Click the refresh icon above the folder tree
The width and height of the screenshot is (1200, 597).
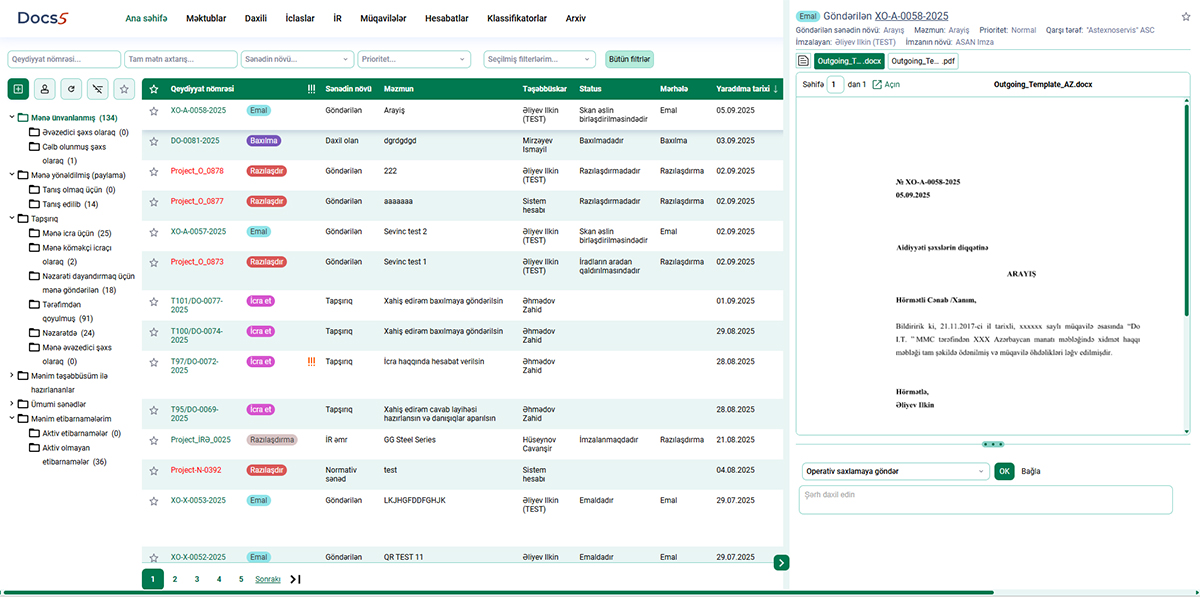[71, 89]
